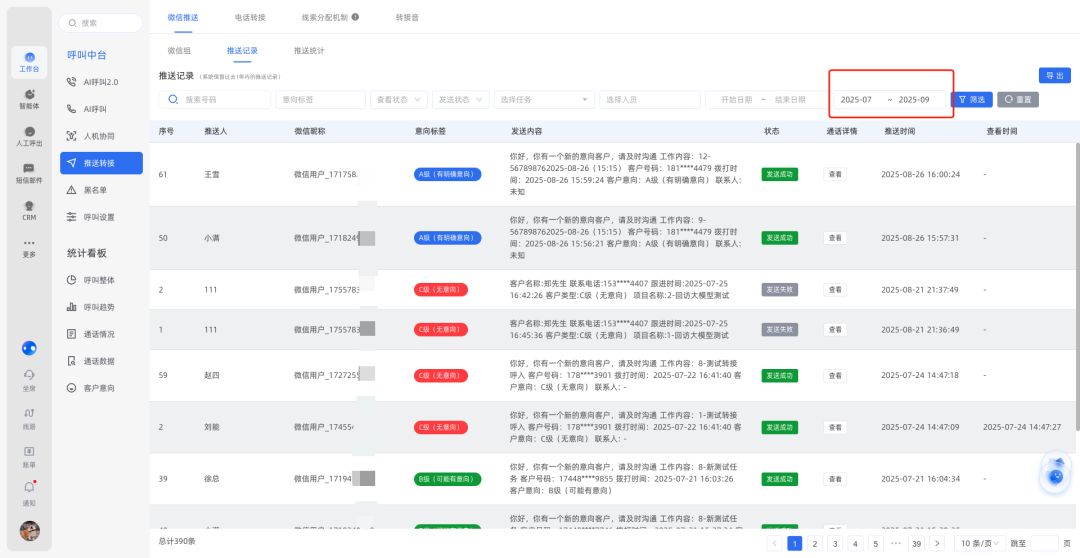Expand the 查看状态 dropdown filter
The height and width of the screenshot is (558, 1080).
click(398, 100)
